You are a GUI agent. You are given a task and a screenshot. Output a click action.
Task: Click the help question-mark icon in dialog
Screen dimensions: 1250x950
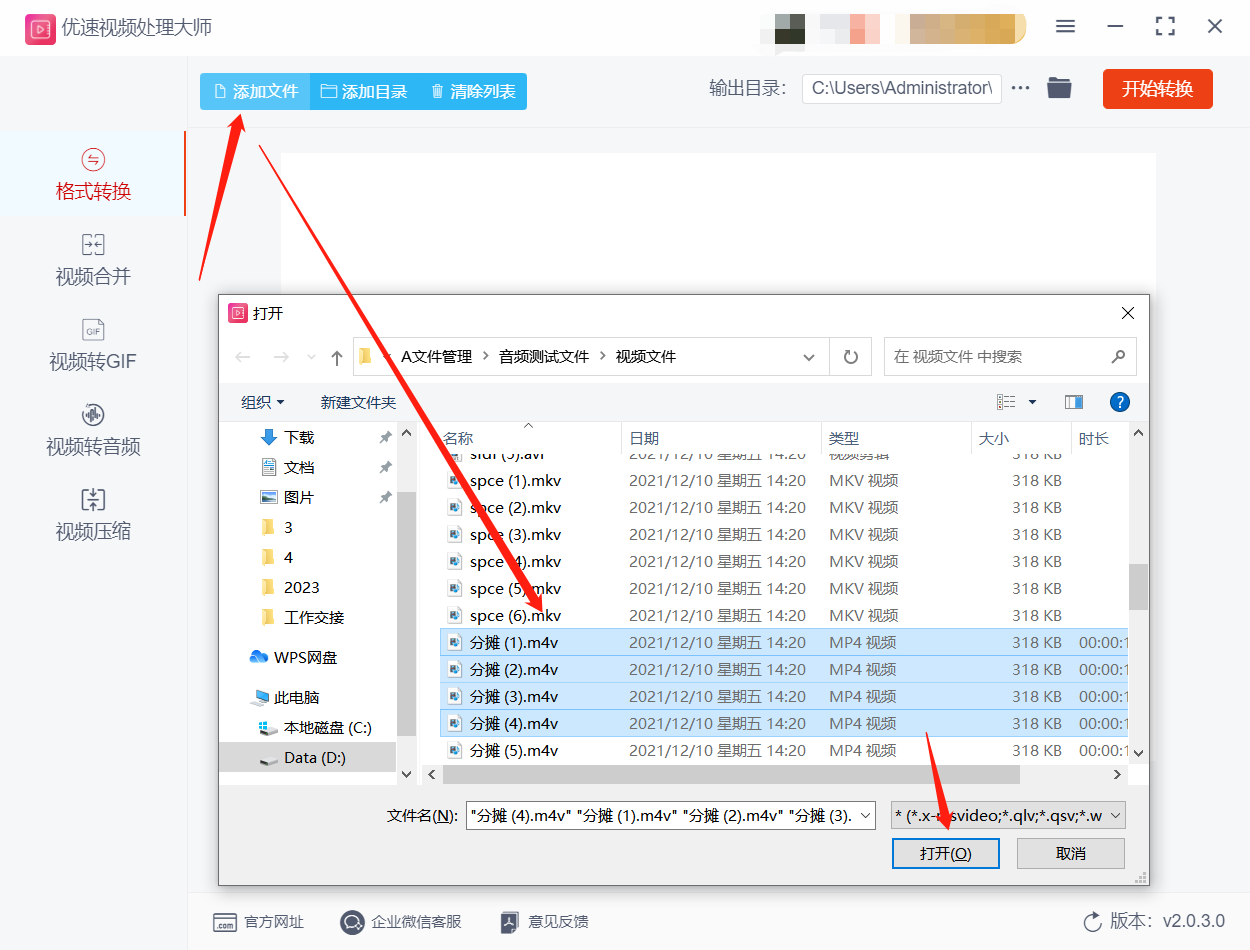pyautogui.click(x=1120, y=402)
